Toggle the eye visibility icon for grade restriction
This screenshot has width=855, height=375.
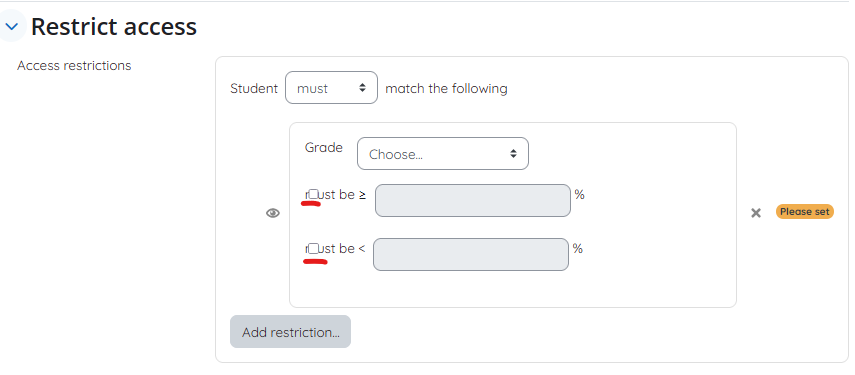pos(273,213)
